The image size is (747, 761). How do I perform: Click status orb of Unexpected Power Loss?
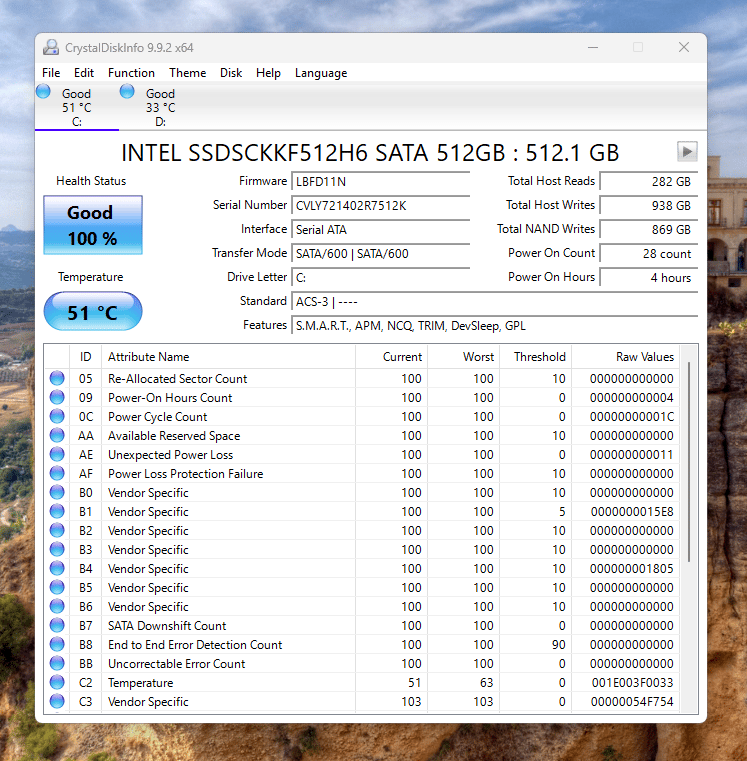(57, 454)
